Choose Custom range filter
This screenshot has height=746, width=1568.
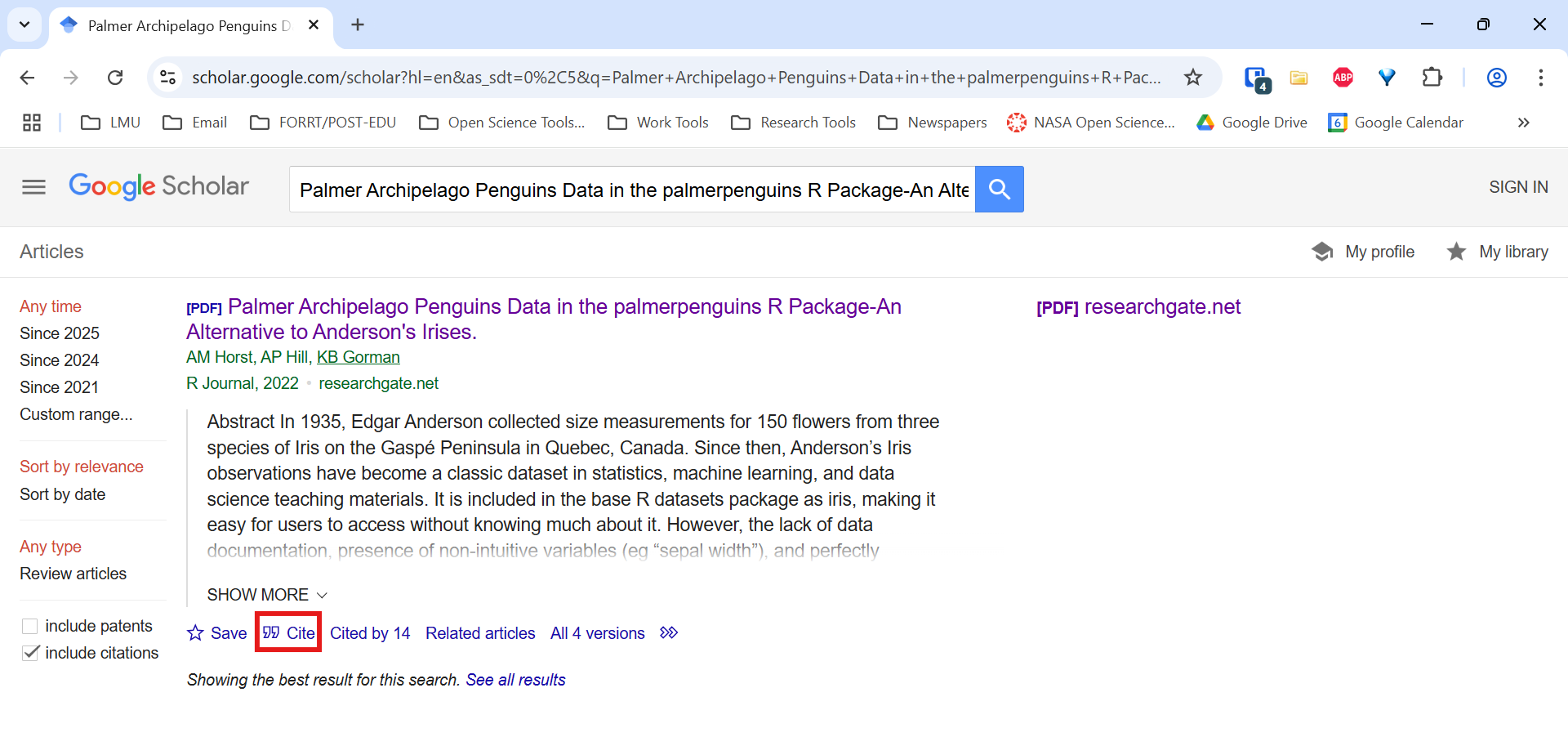[x=76, y=414]
